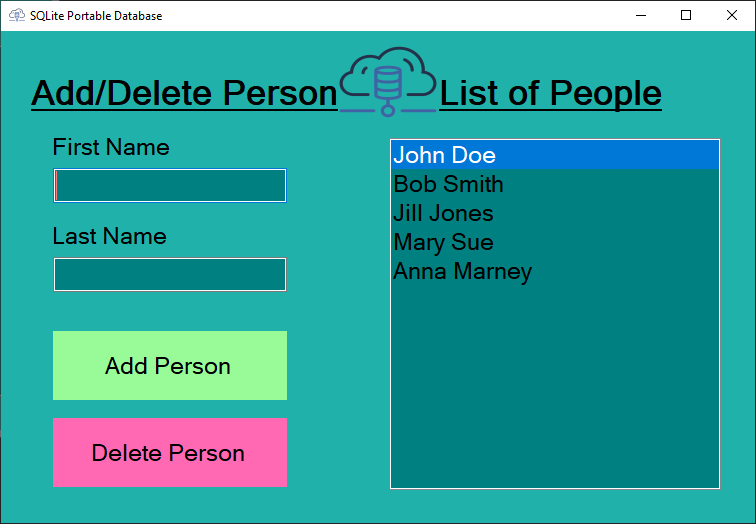Maximize the SQLite Portable Database window
Screen dimensions: 756x524
(686, 15)
